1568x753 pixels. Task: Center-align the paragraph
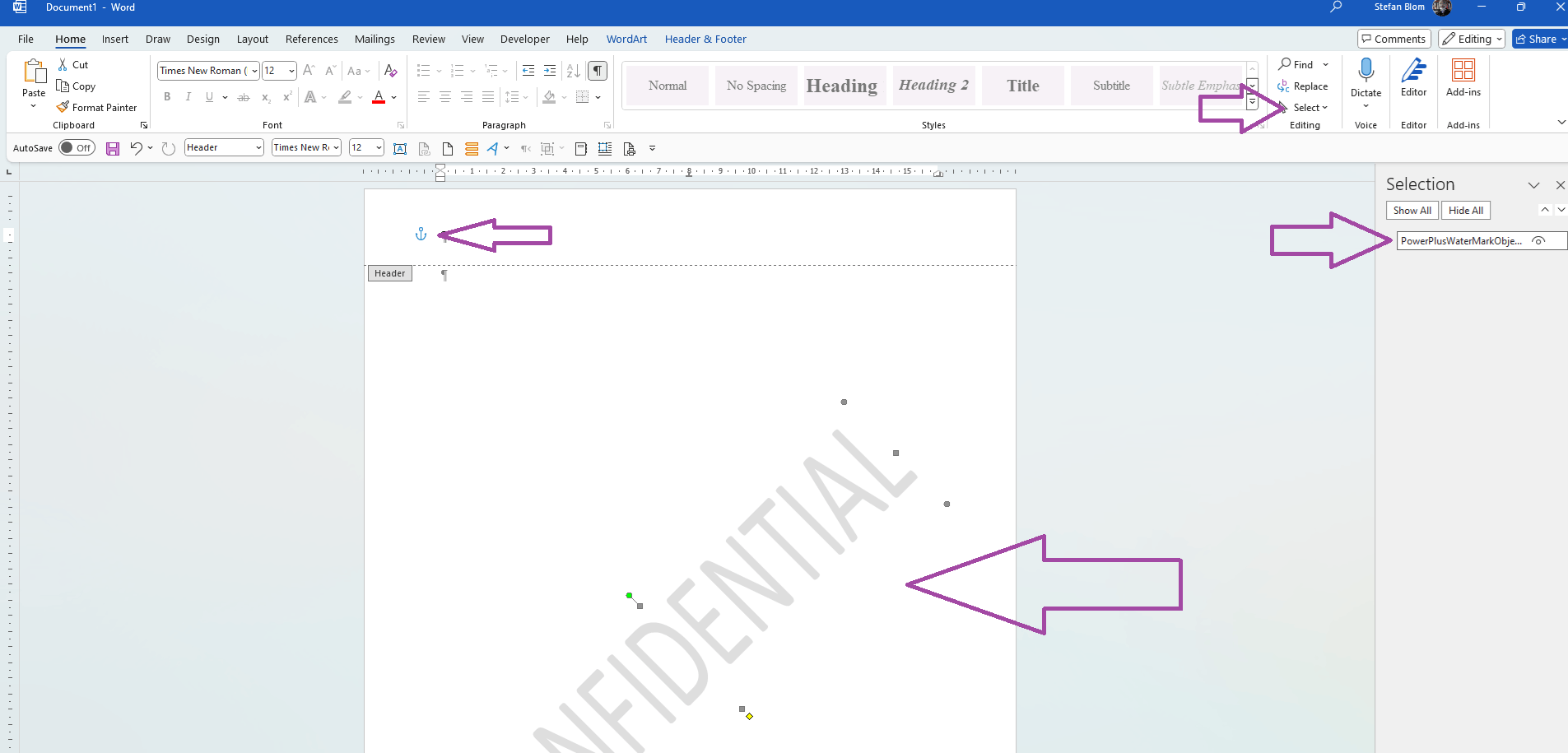coord(444,97)
